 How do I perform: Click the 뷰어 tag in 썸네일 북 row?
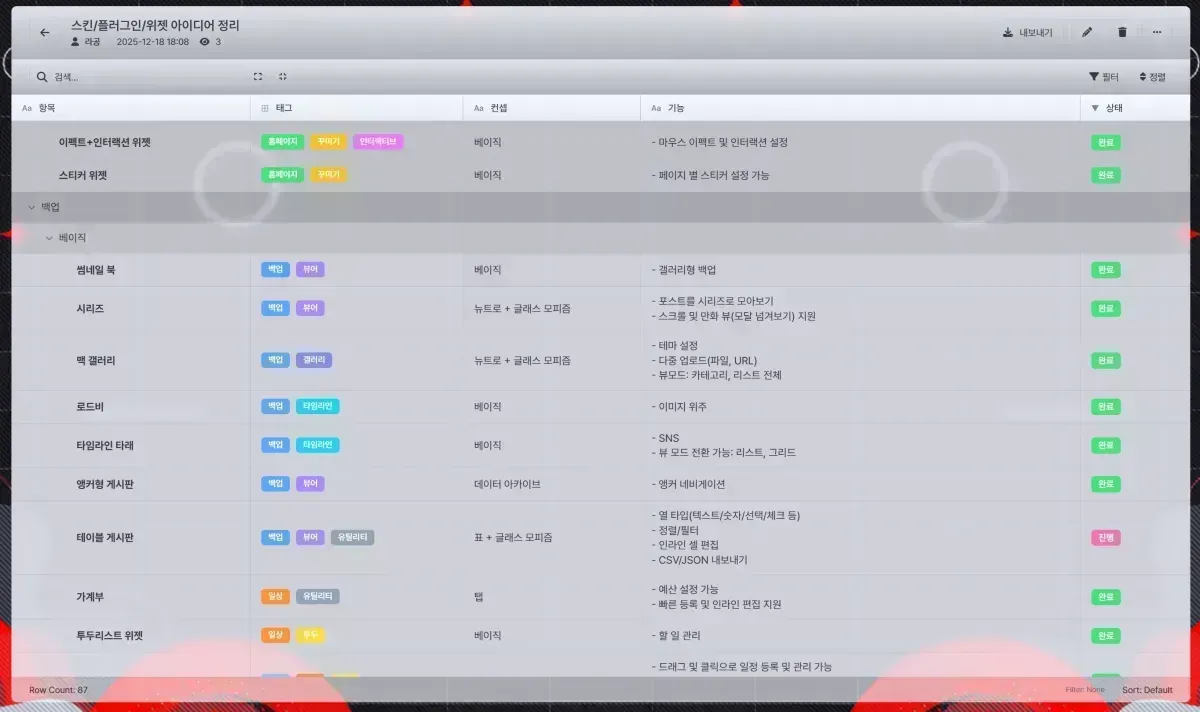310,270
